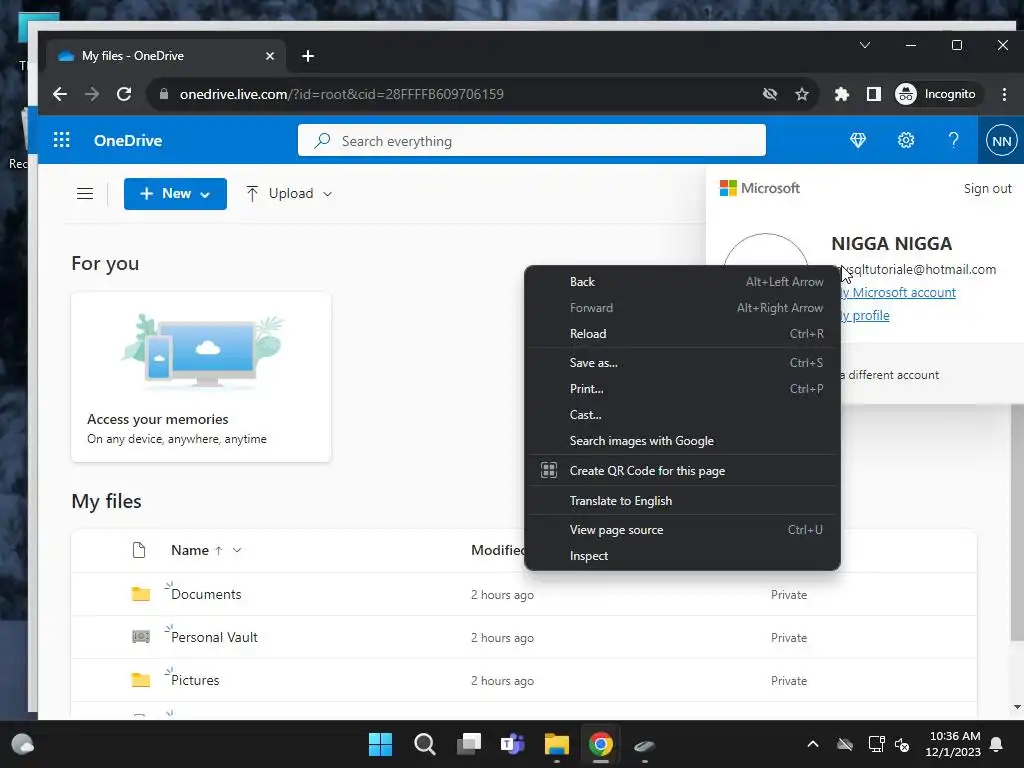Open the Personal Vault item name
Image resolution: width=1024 pixels, height=768 pixels.
click(214, 637)
